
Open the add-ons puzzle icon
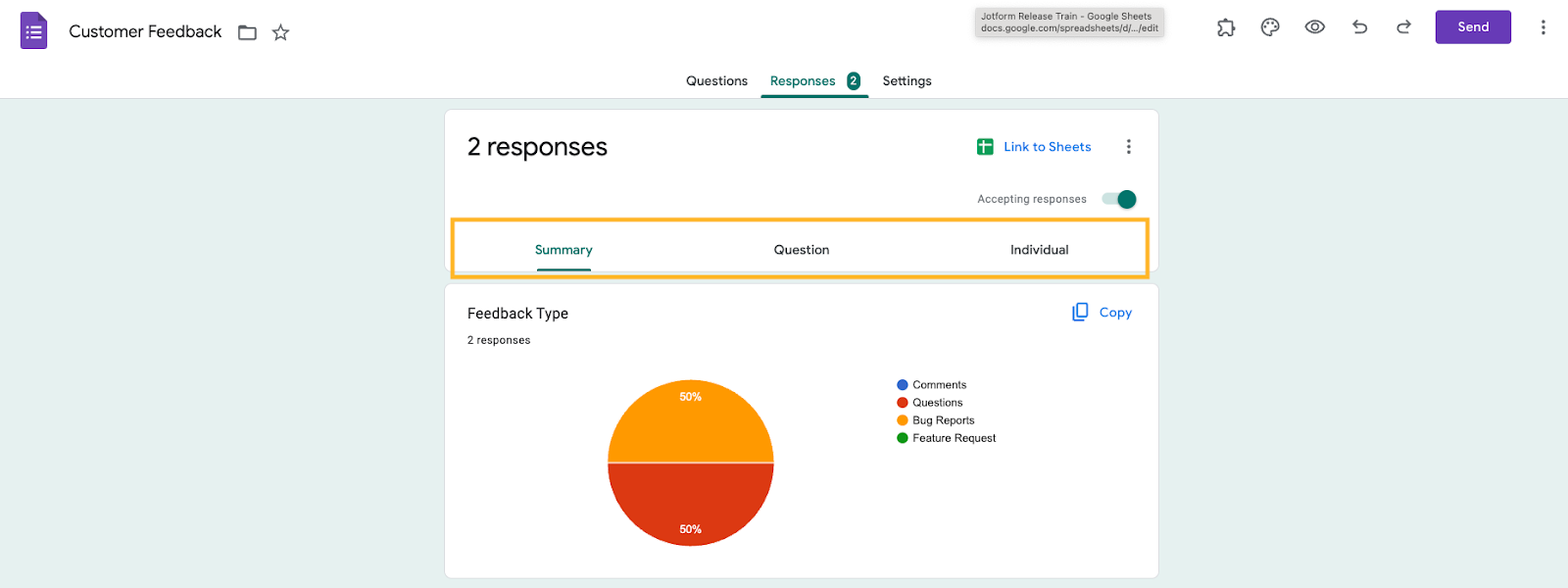(x=1226, y=27)
